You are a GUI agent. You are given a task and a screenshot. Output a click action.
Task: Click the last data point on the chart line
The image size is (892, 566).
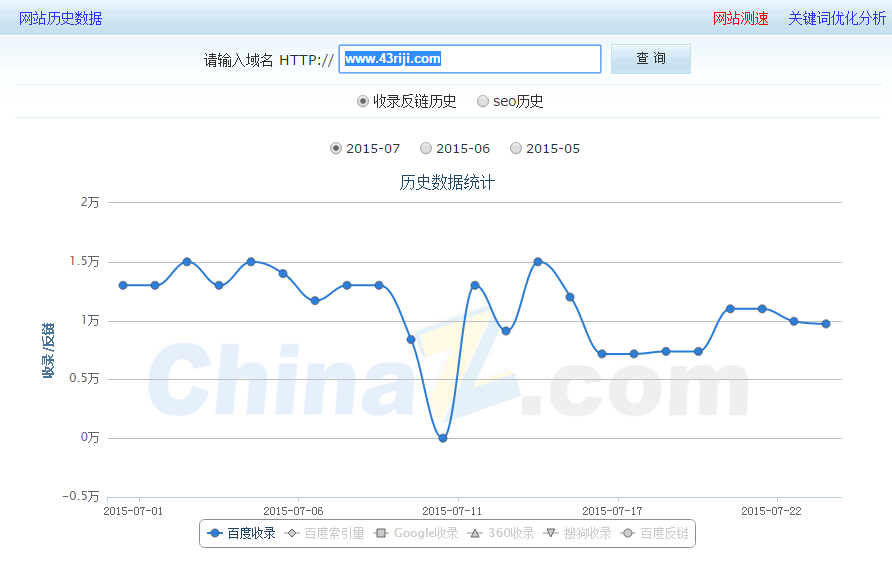826,324
